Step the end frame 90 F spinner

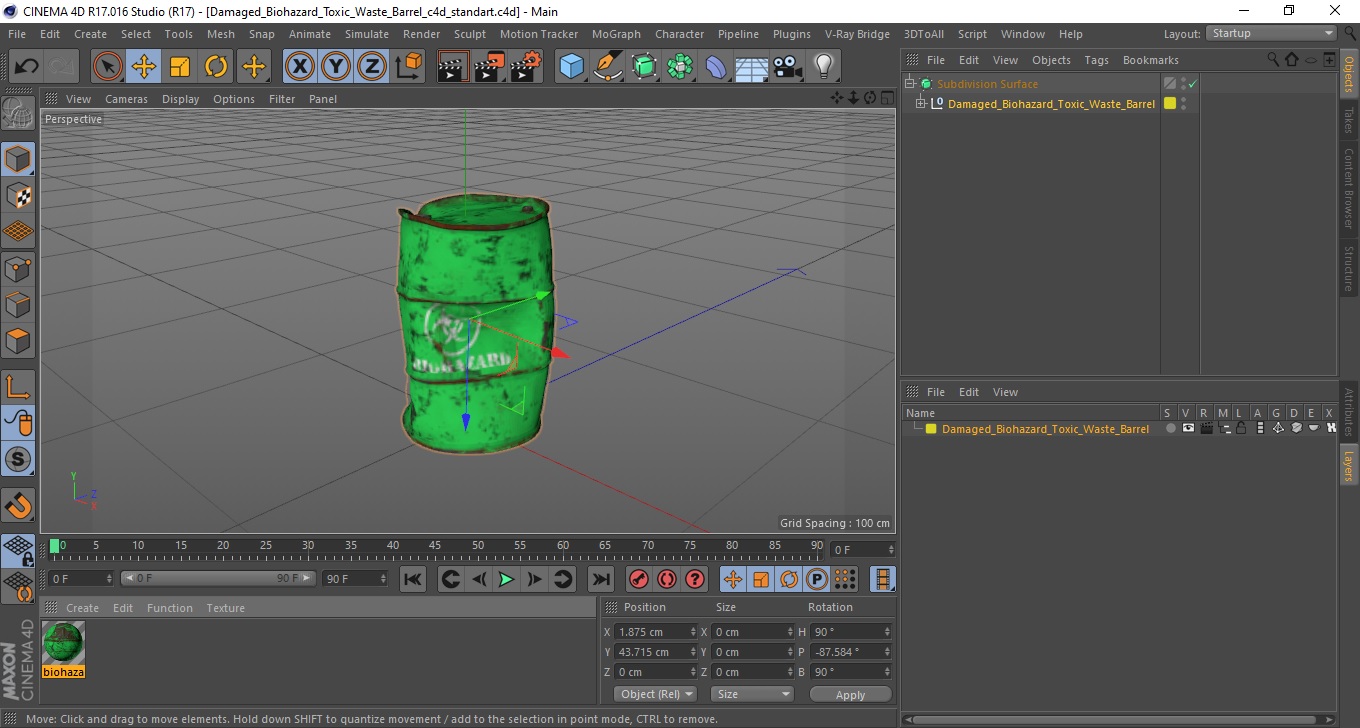pos(383,579)
